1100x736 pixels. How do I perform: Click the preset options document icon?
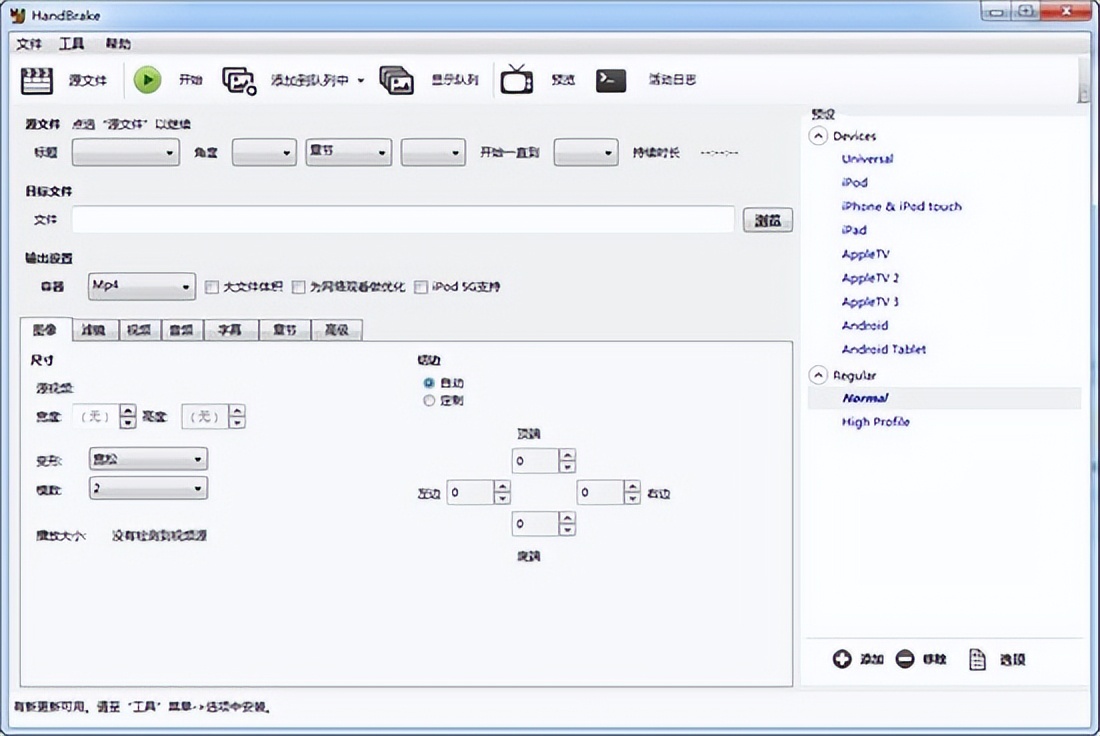pyautogui.click(x=977, y=659)
